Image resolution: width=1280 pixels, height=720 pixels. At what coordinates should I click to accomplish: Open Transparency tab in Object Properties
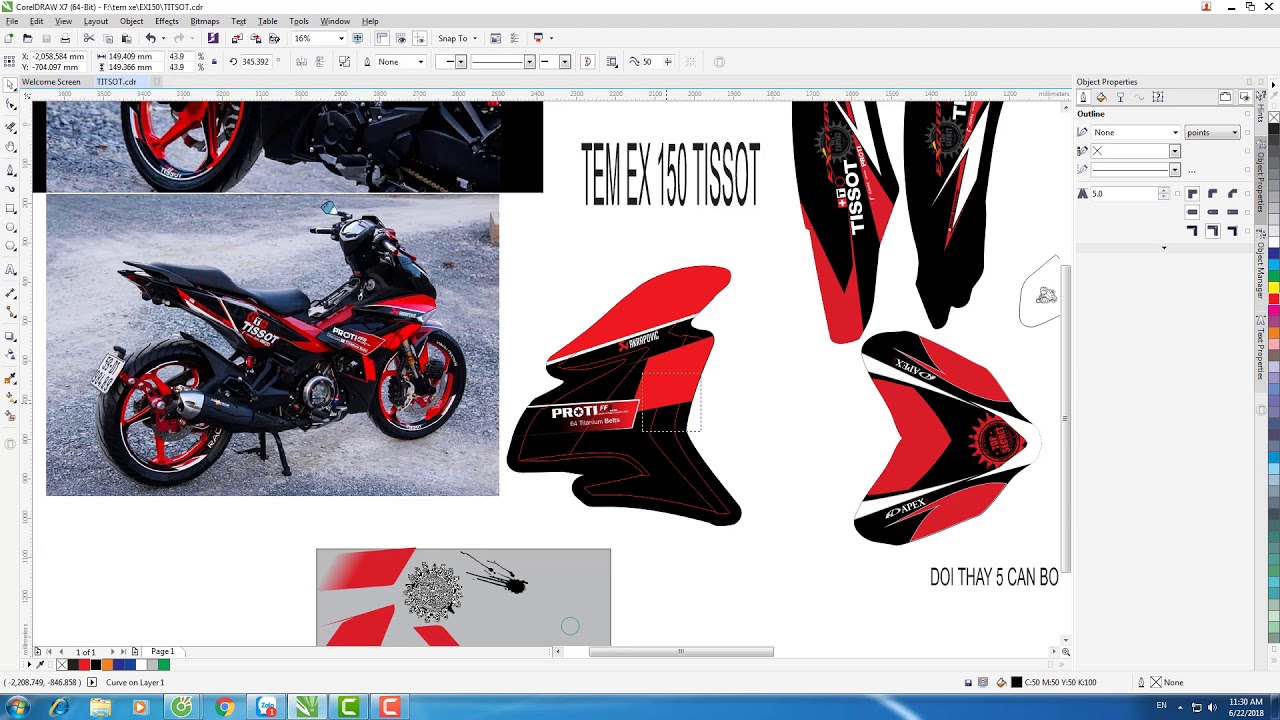click(x=1120, y=97)
